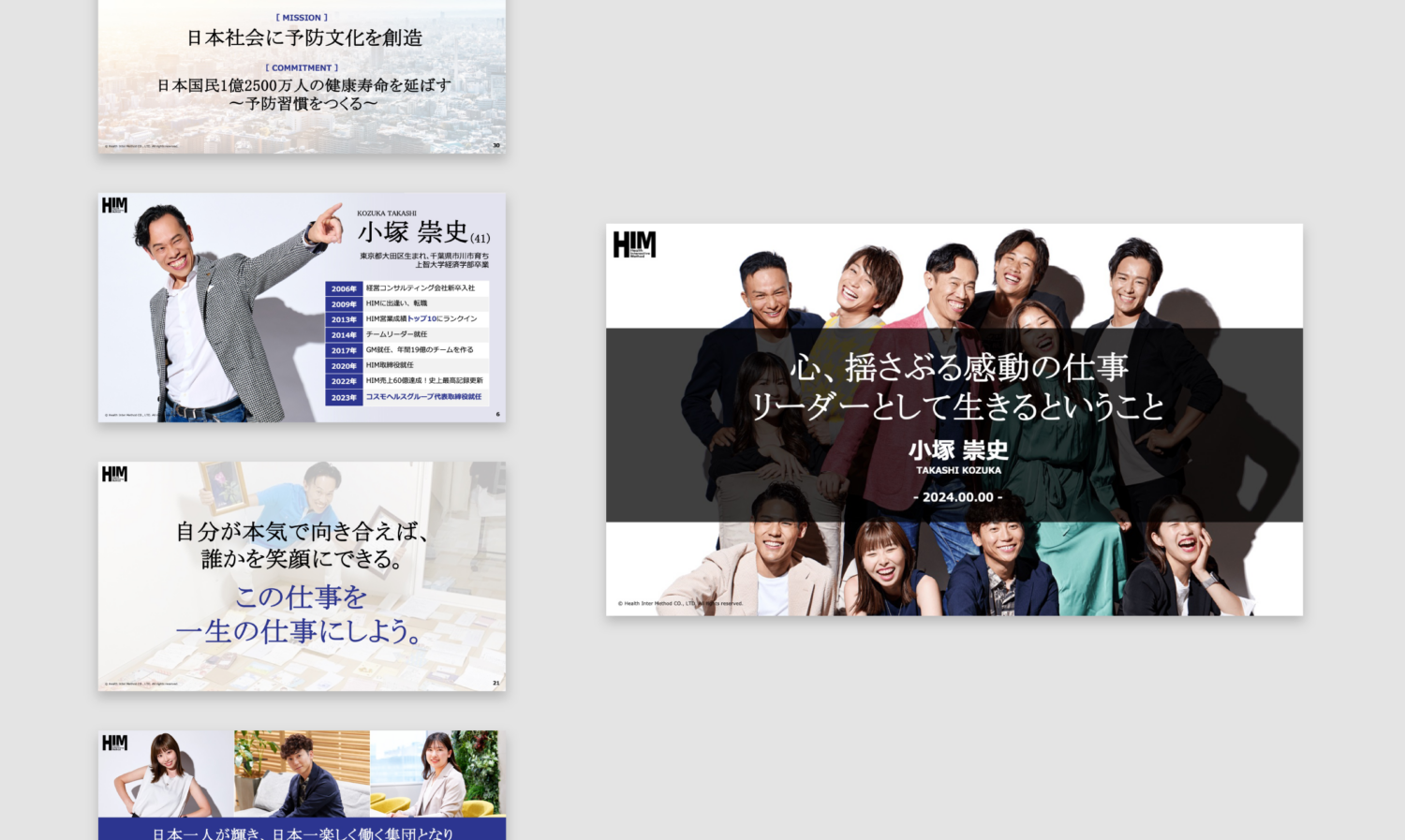Click the HIM logo on the profile slide
The image size is (1405, 840).
pyautogui.click(x=114, y=205)
